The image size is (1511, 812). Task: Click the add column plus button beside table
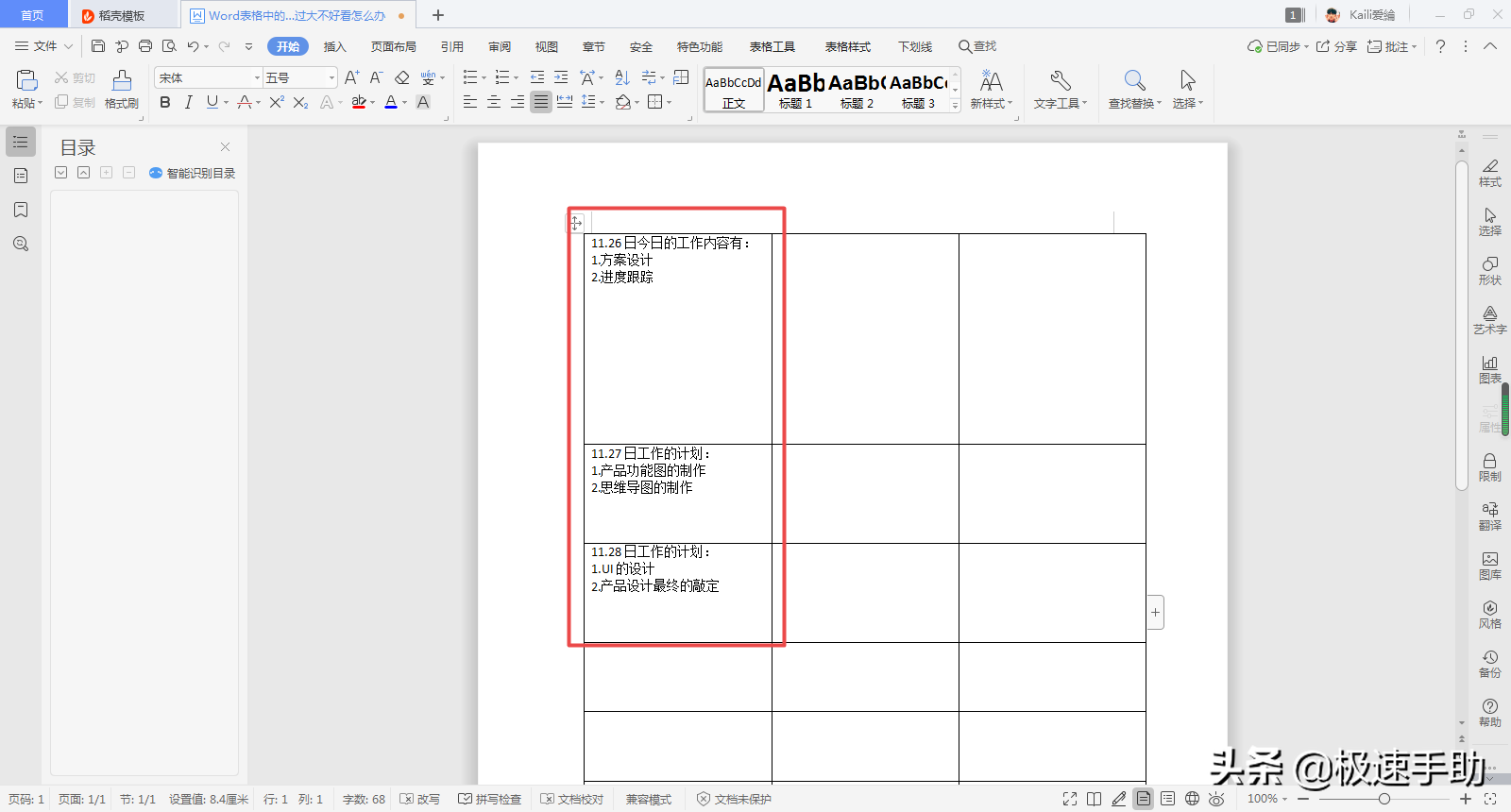point(1155,612)
